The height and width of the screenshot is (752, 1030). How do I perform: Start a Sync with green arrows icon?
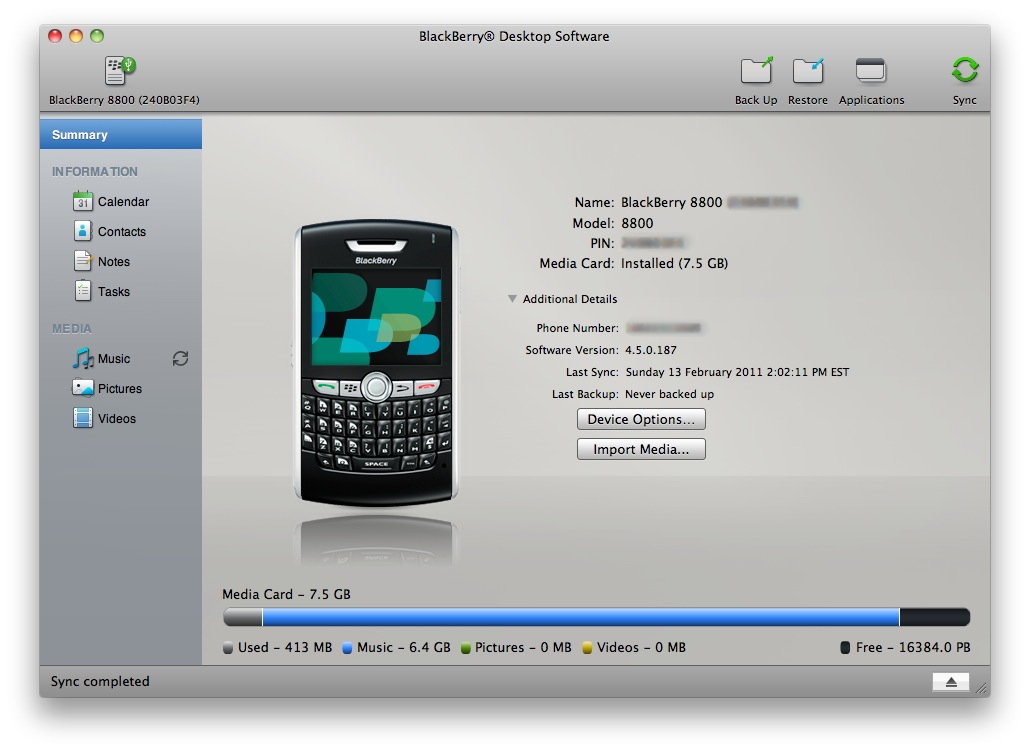point(964,70)
